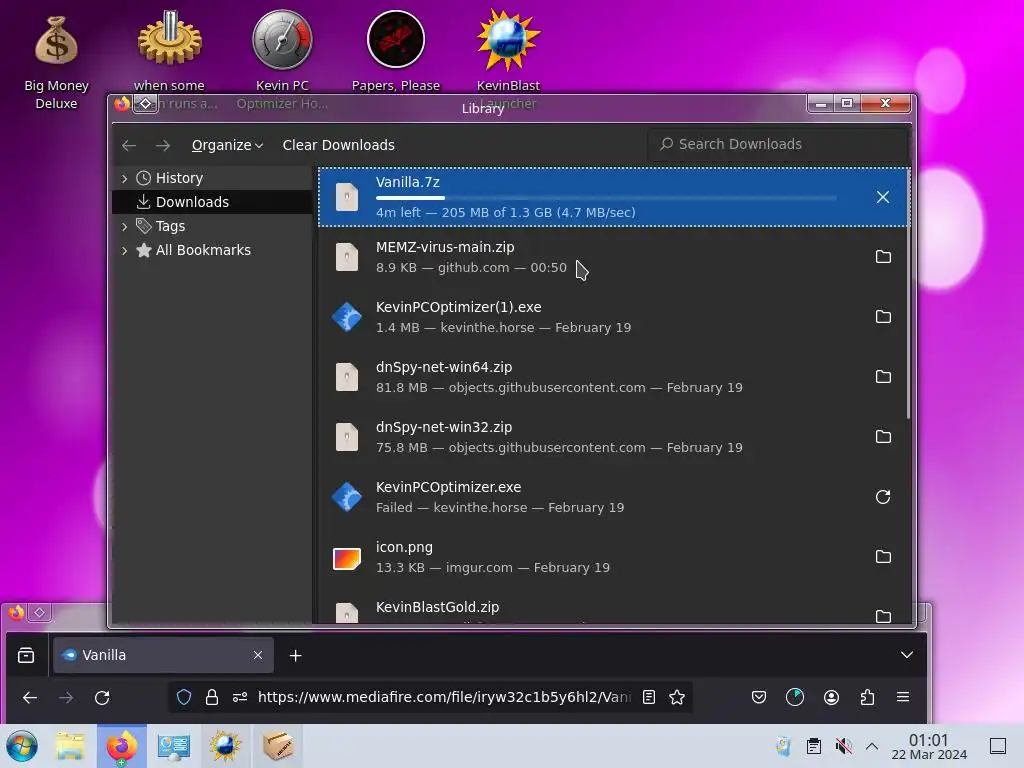This screenshot has width=1024, height=768.
Task: Toggle the muted volume tray icon
Action: pyautogui.click(x=844, y=746)
